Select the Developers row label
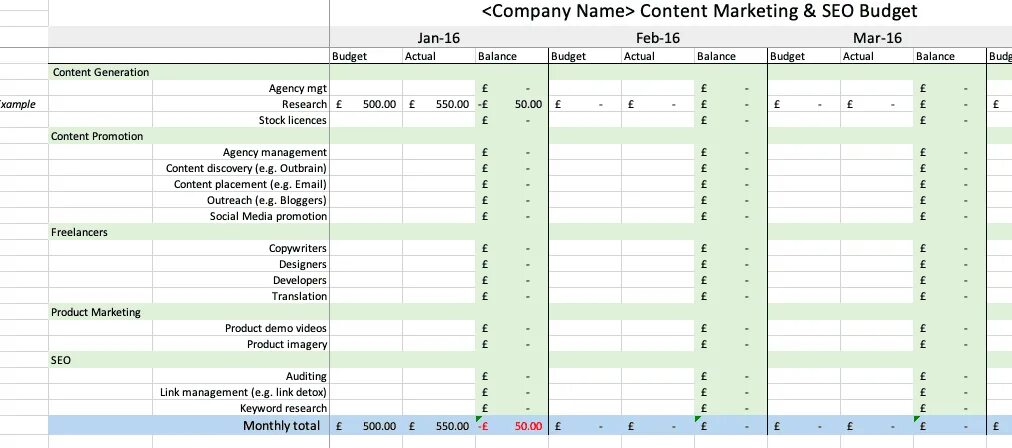The image size is (1012, 448). pyautogui.click(x=299, y=280)
